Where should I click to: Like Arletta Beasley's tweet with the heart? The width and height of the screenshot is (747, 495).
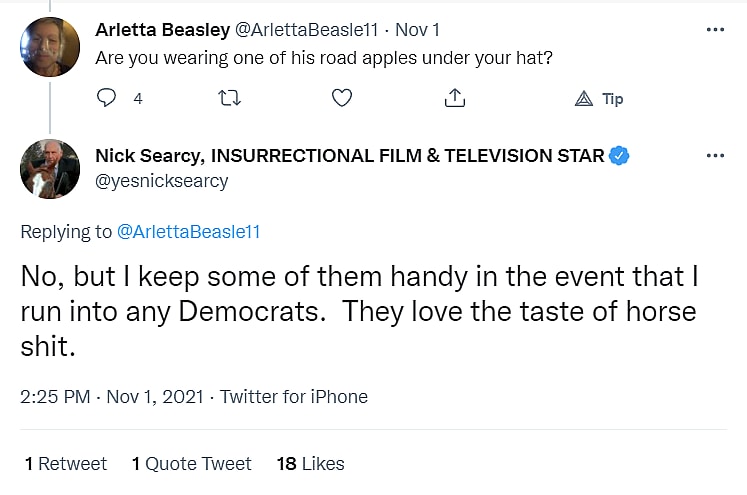coord(342,98)
